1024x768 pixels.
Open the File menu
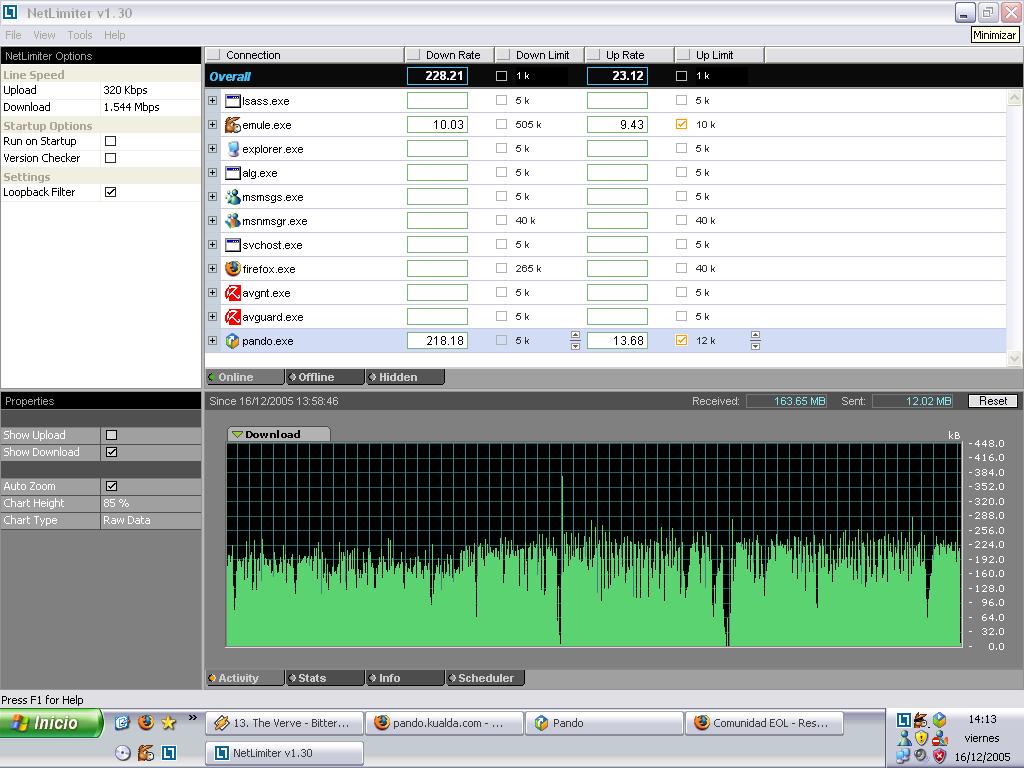coord(13,35)
